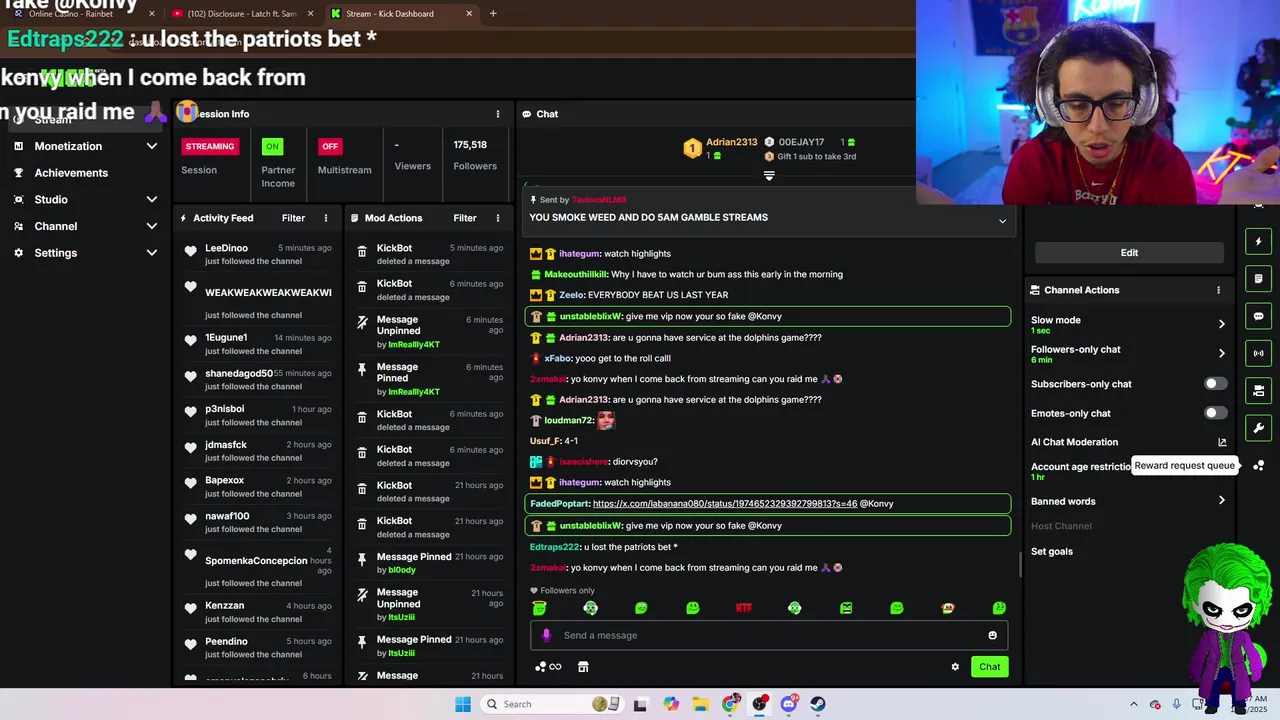Open the lightning bolt quick actions sidebar icon
Viewport: 1280px width, 720px height.
coord(1258,241)
